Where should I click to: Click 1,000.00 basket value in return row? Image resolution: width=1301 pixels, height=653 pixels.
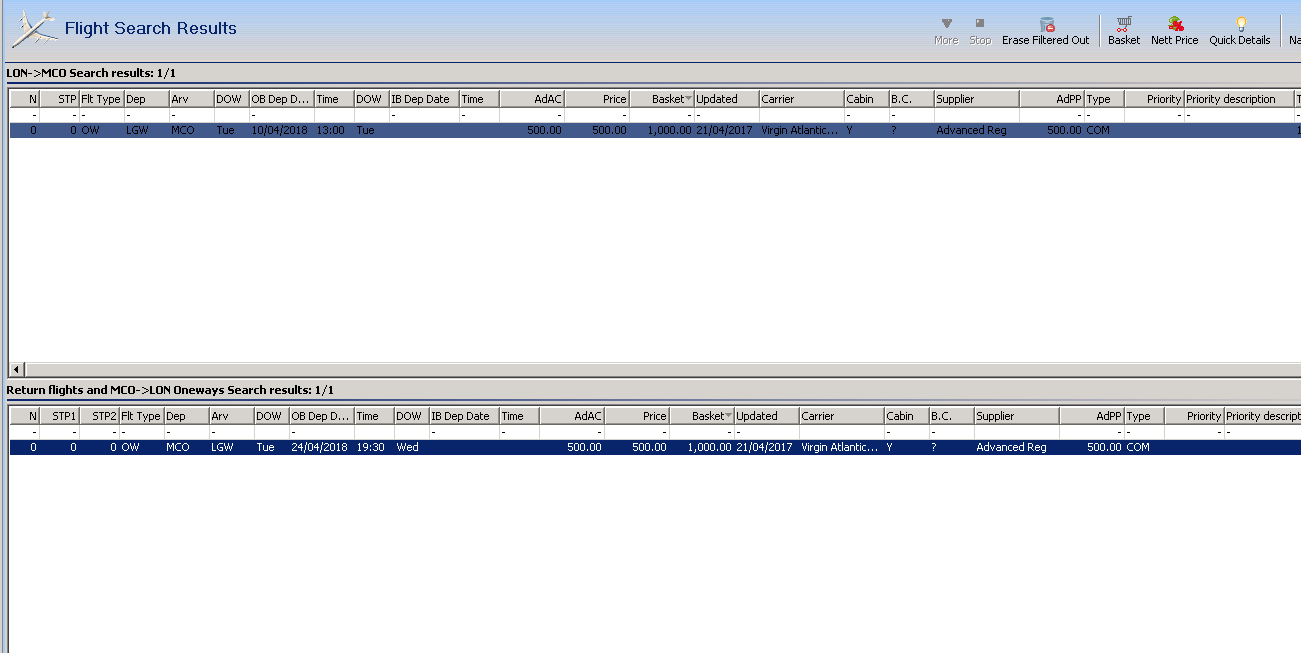point(702,447)
